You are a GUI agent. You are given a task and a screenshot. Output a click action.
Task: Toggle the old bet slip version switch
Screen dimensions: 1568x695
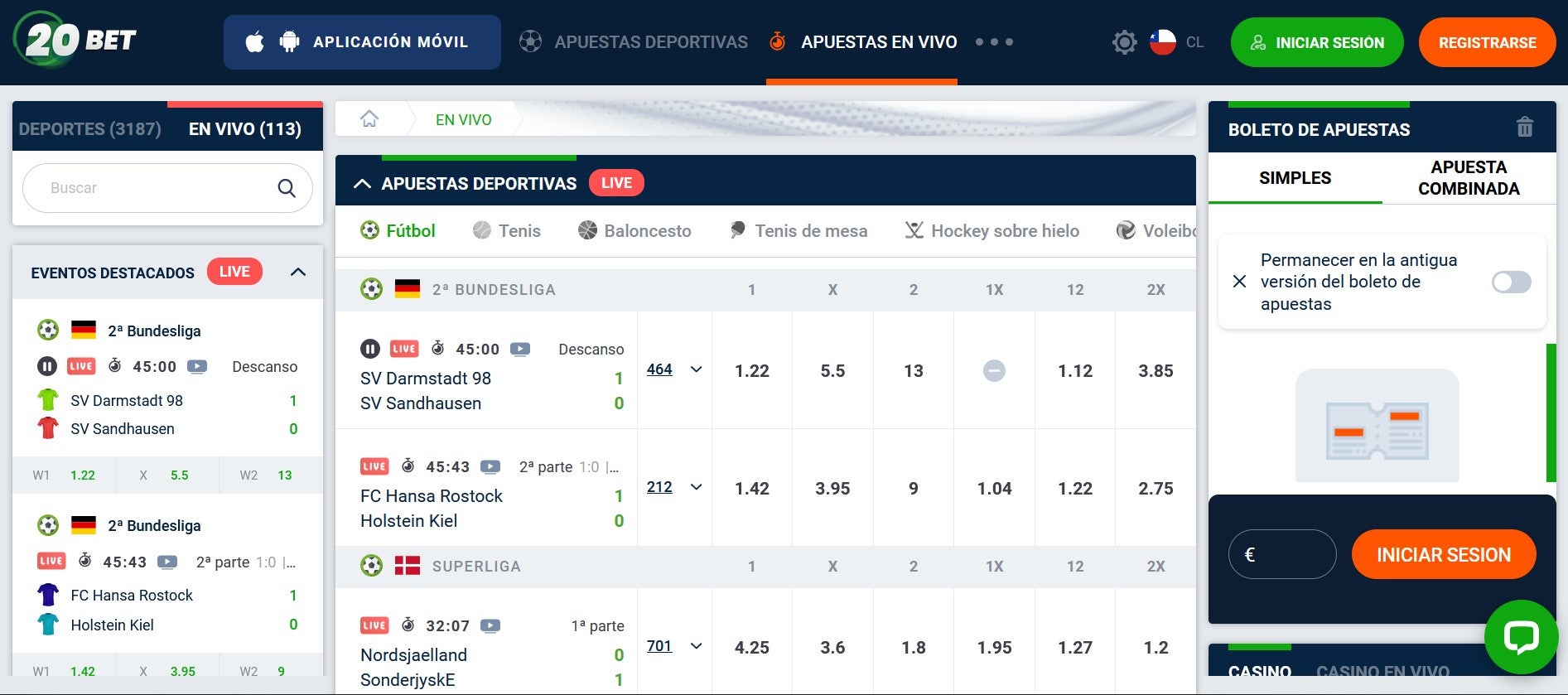(x=1511, y=282)
